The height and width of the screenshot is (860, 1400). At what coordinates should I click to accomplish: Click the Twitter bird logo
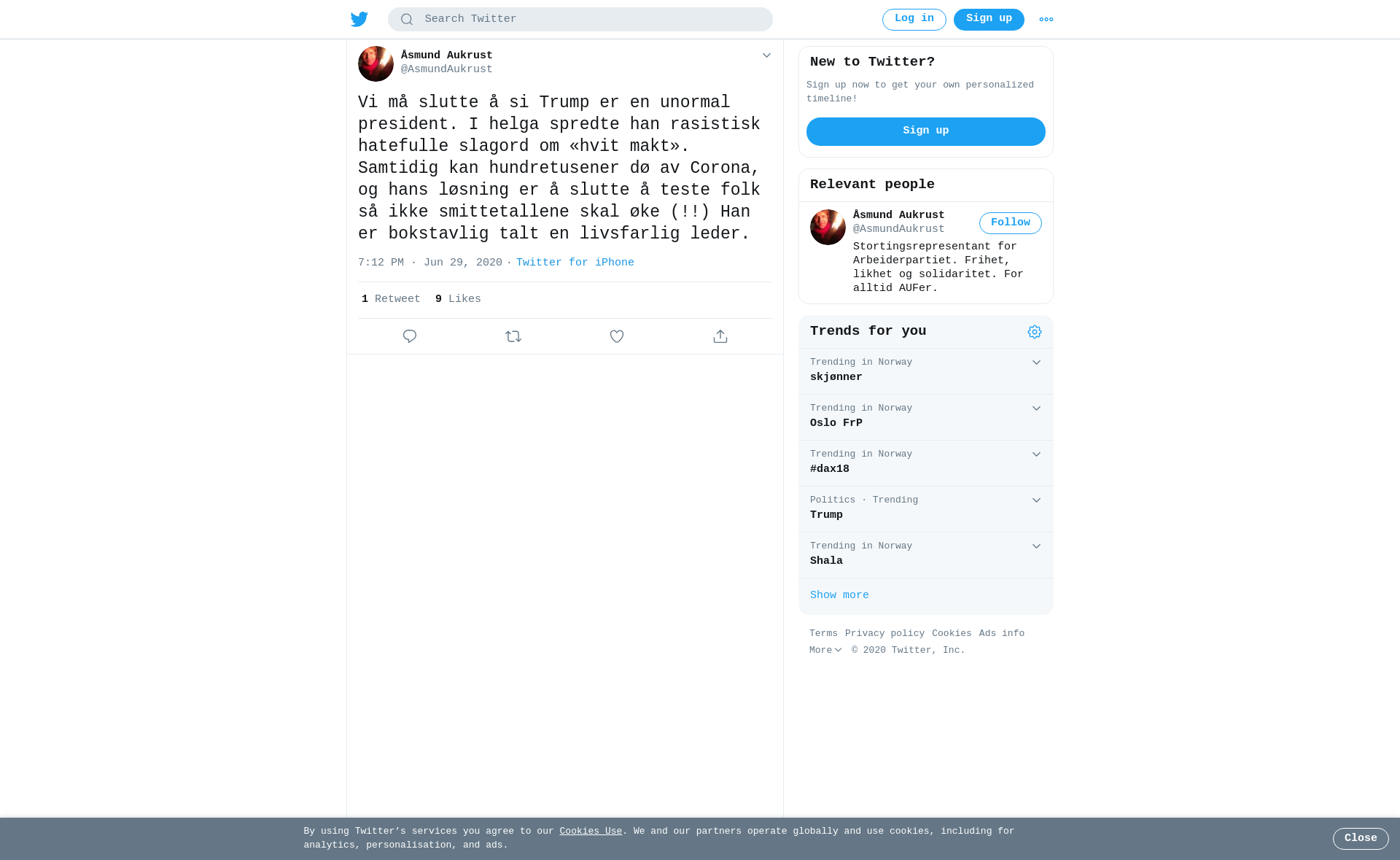(x=359, y=20)
